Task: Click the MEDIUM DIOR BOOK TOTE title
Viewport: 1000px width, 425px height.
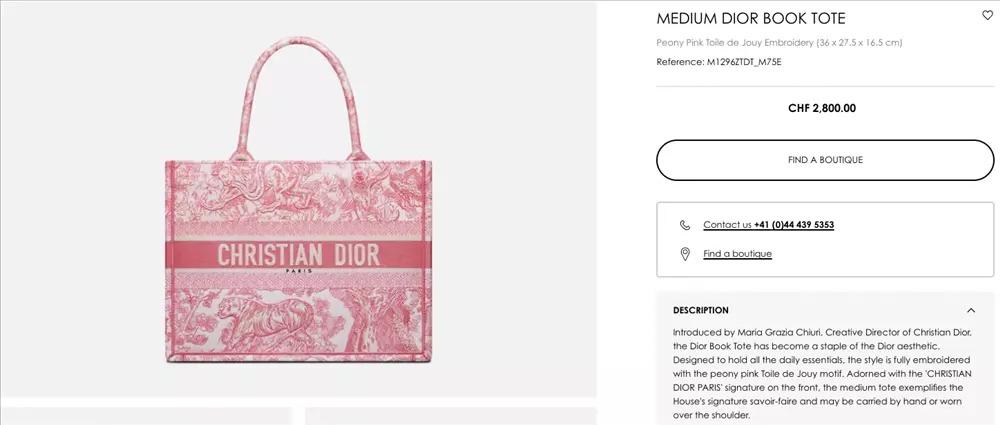Action: pos(751,19)
